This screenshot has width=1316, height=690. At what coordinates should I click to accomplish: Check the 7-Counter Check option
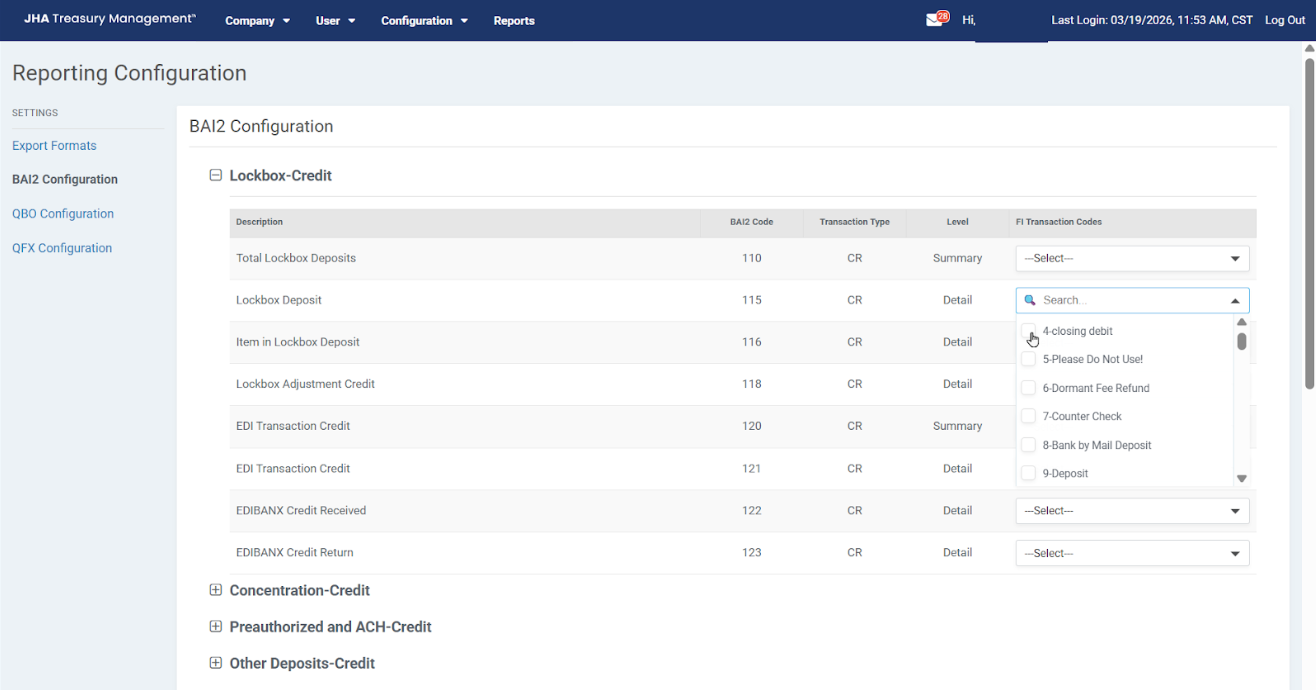1028,416
